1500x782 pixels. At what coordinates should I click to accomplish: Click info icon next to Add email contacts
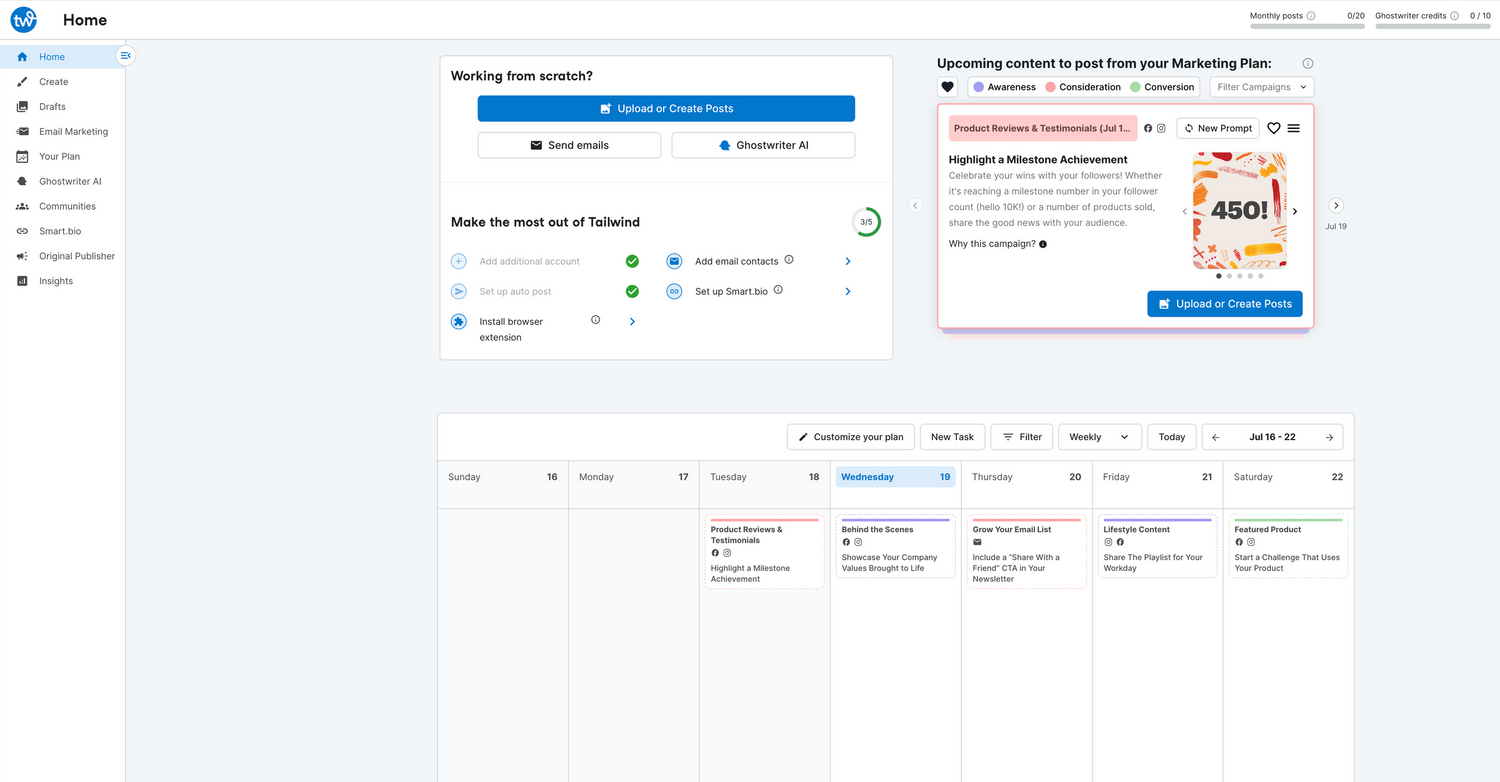pos(789,260)
